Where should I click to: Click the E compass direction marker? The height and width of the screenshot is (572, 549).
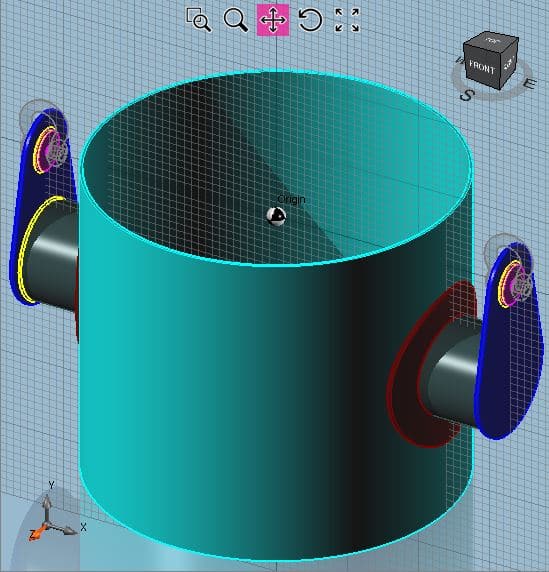pyautogui.click(x=530, y=84)
